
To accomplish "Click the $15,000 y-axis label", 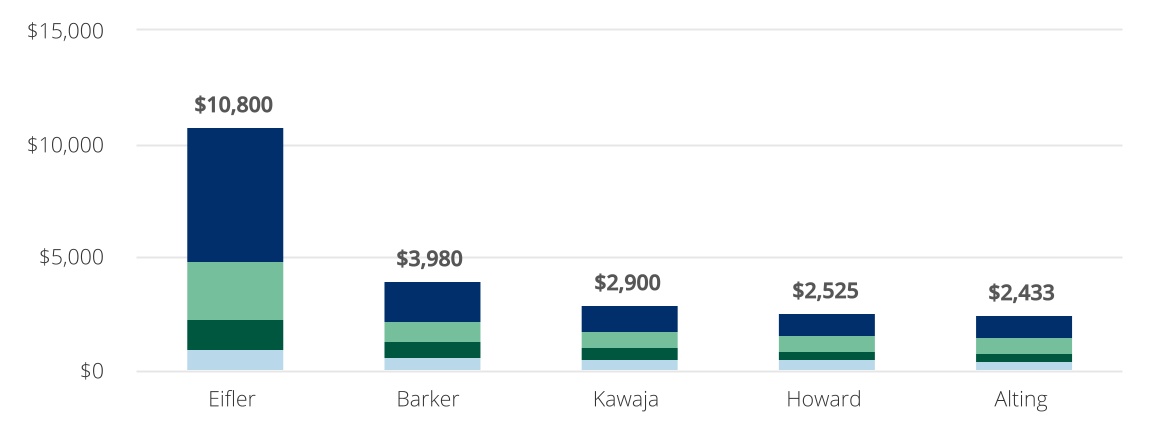I will coord(65,31).
